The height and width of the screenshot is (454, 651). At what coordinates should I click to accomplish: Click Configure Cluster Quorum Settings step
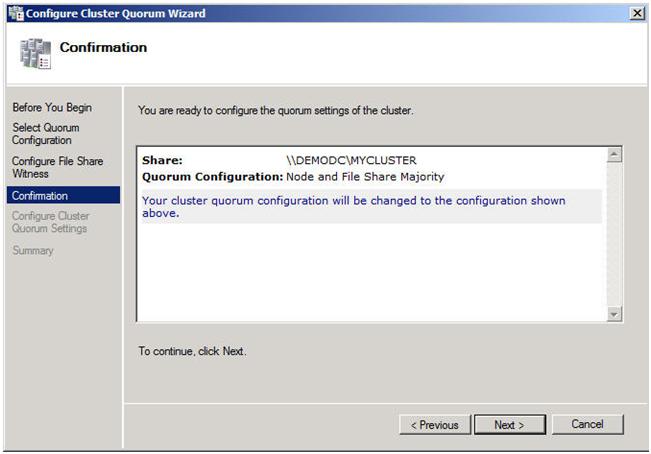pos(50,222)
